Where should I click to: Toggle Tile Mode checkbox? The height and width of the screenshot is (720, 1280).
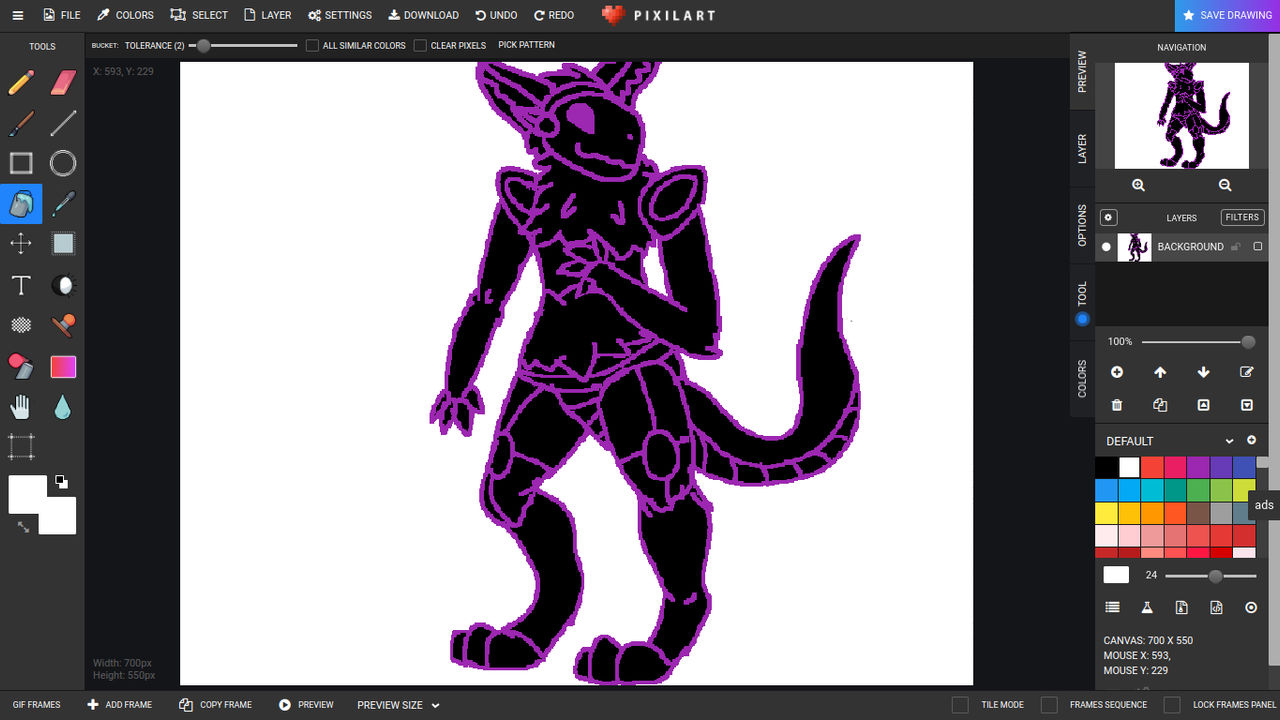click(x=960, y=705)
